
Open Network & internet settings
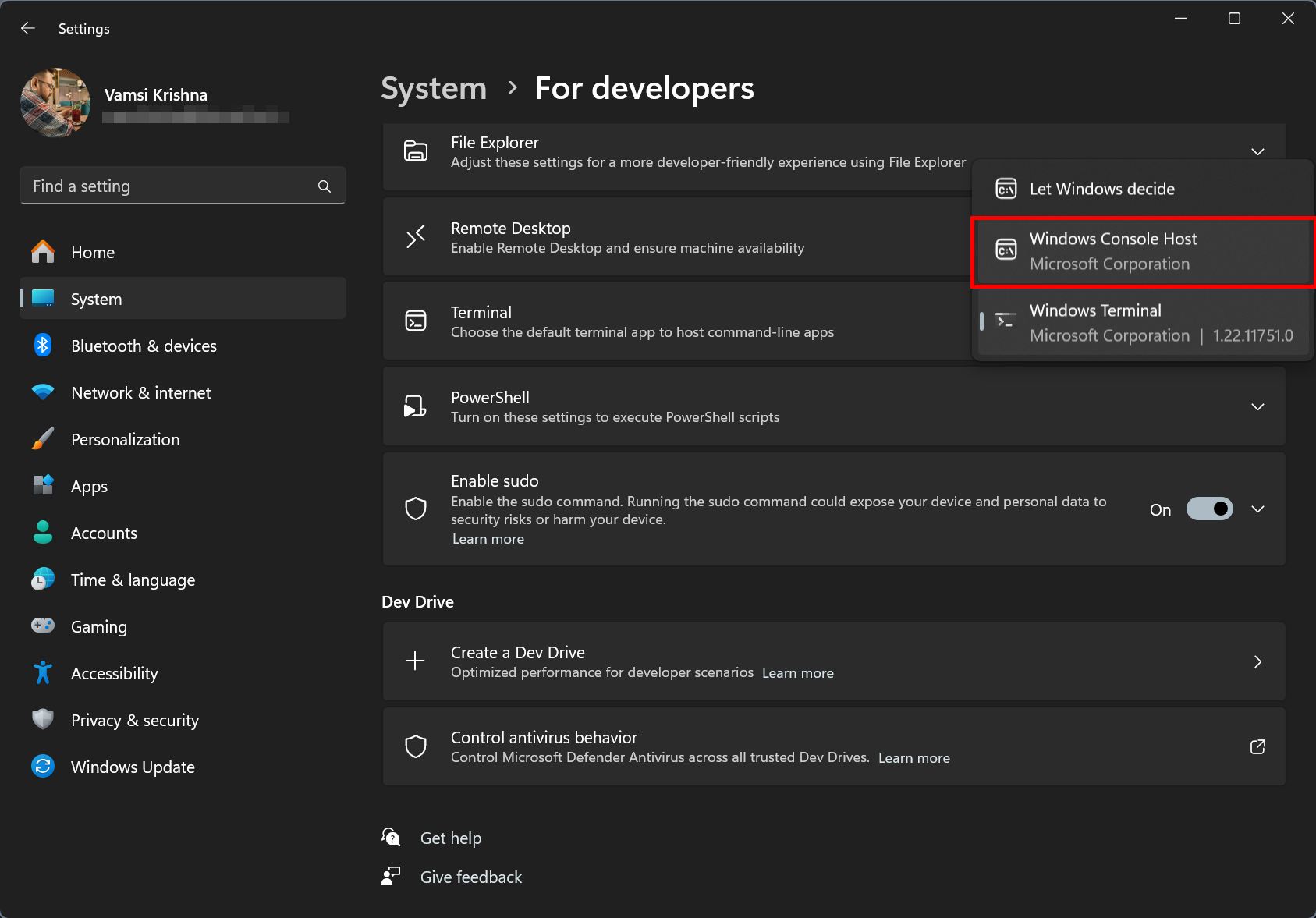click(183, 392)
